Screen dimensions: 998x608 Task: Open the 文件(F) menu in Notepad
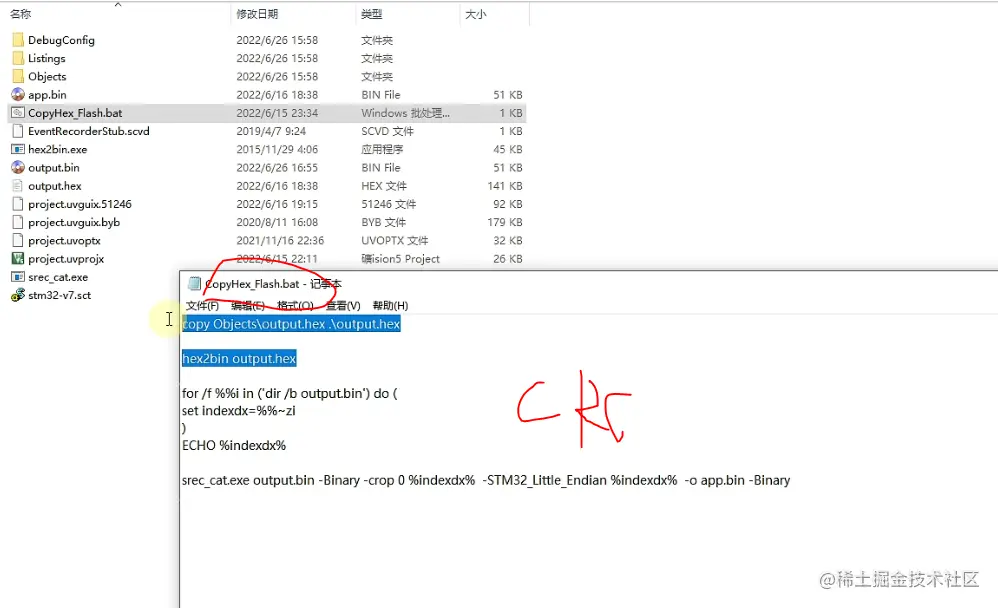point(202,306)
